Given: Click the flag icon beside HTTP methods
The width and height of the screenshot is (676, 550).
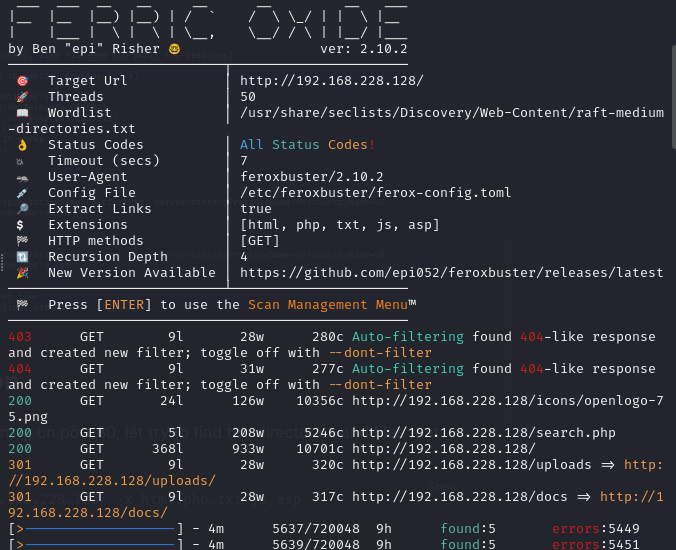Looking at the screenshot, I should [x=22, y=241].
